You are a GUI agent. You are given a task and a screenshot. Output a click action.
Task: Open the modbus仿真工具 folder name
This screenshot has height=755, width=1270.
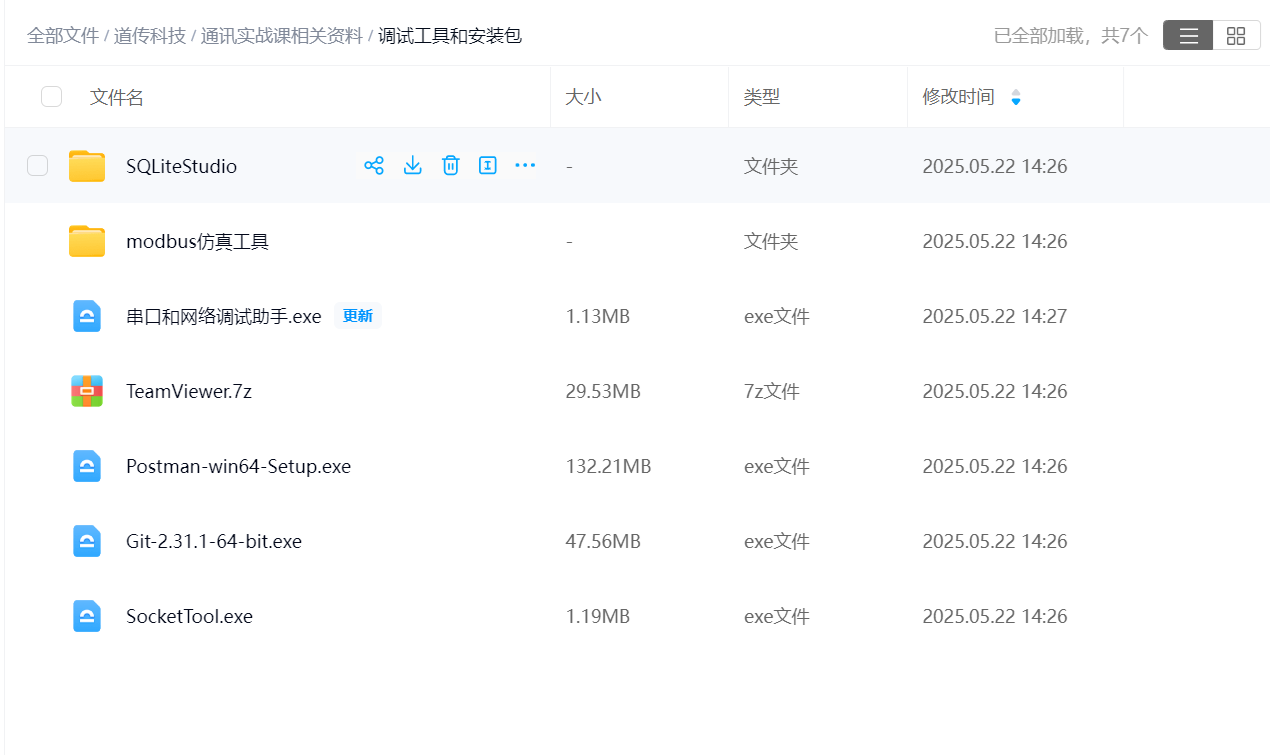(198, 241)
